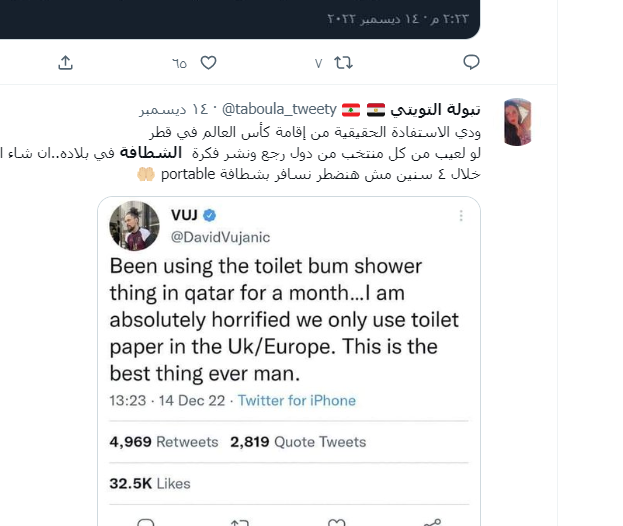The image size is (623, 526).
Task: Click the like count ٦٥
Action: (x=179, y=63)
